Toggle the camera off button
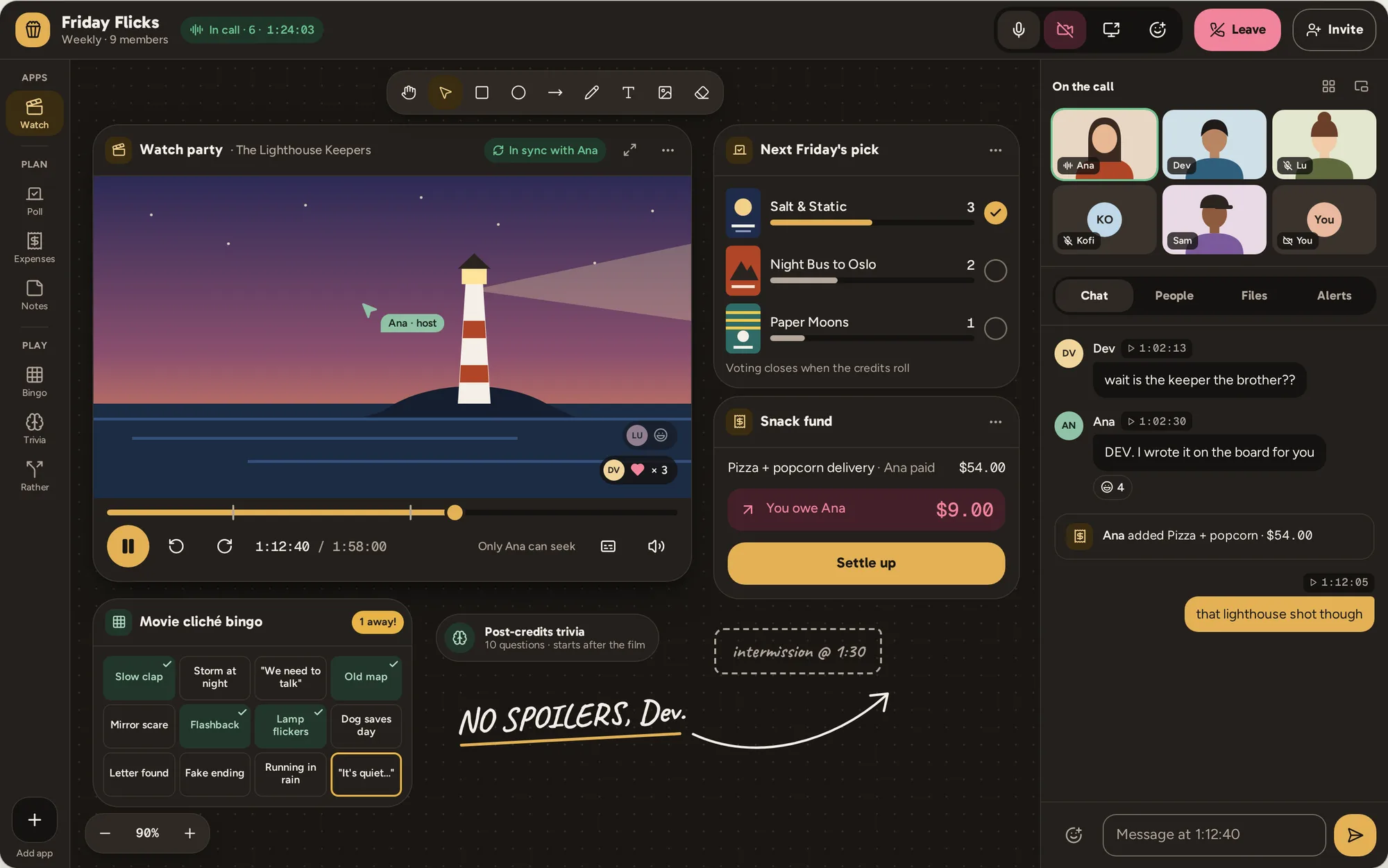 pos(1065,29)
